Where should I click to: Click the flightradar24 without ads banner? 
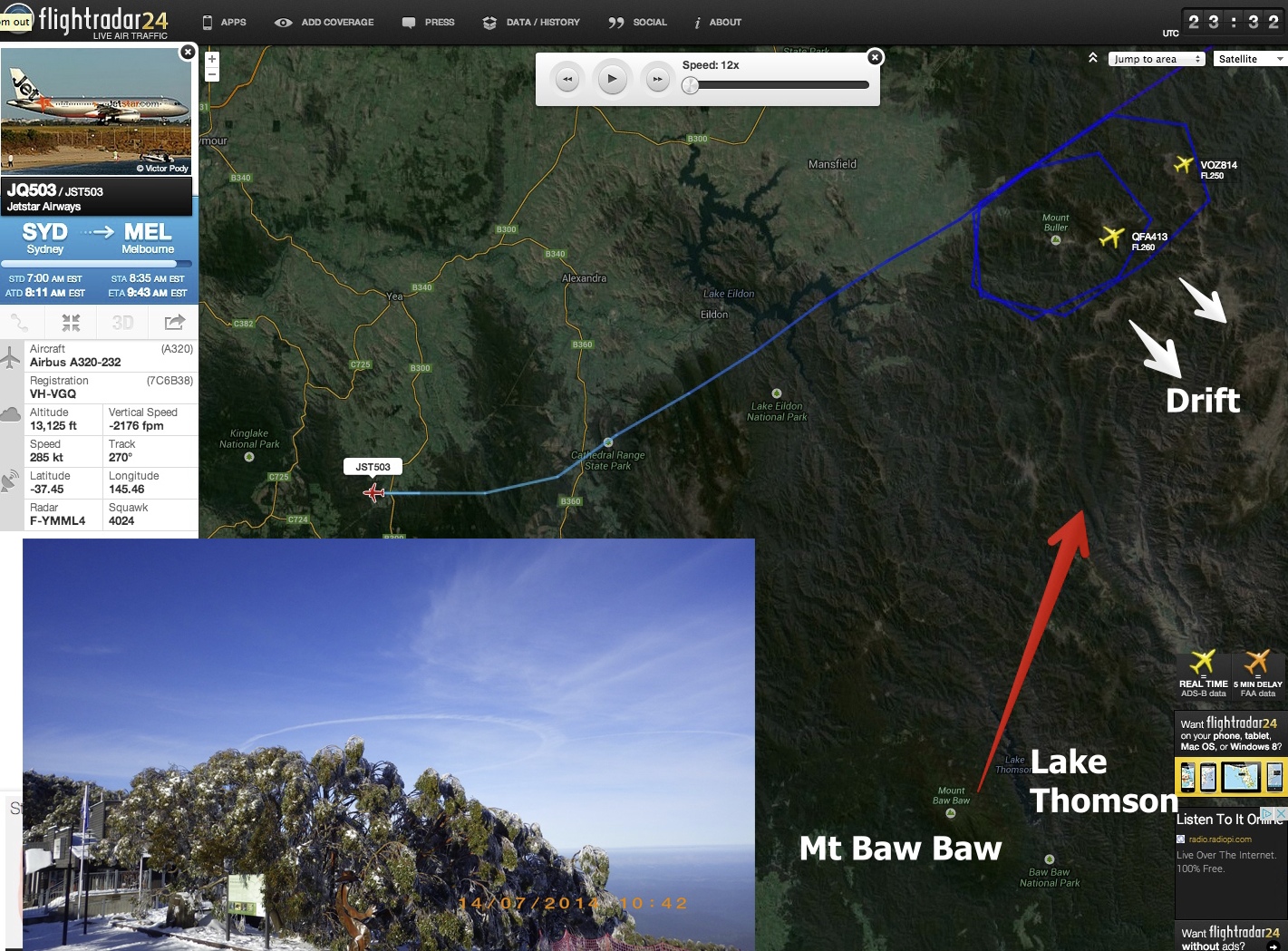(x=1231, y=936)
